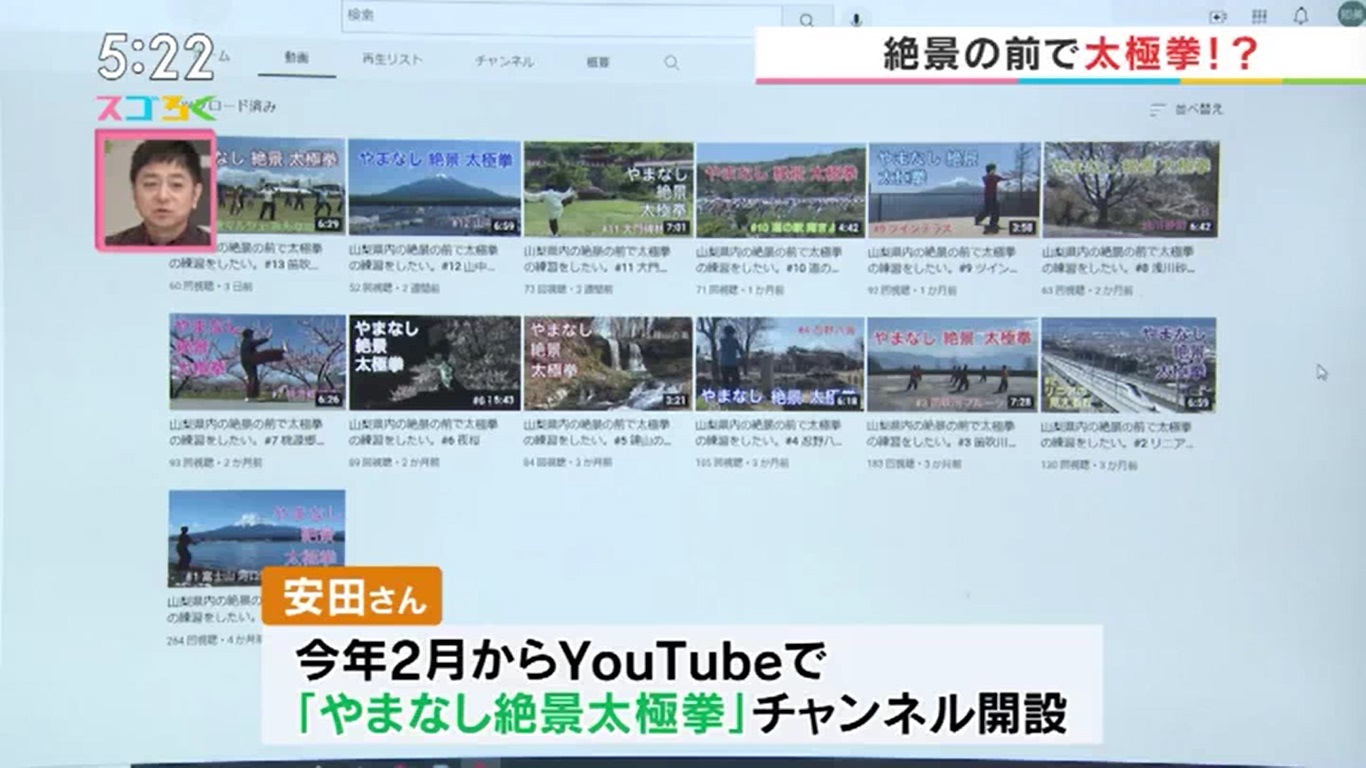Click the 183 回視聴 view count under #3
The height and width of the screenshot is (768, 1366).
(915, 464)
